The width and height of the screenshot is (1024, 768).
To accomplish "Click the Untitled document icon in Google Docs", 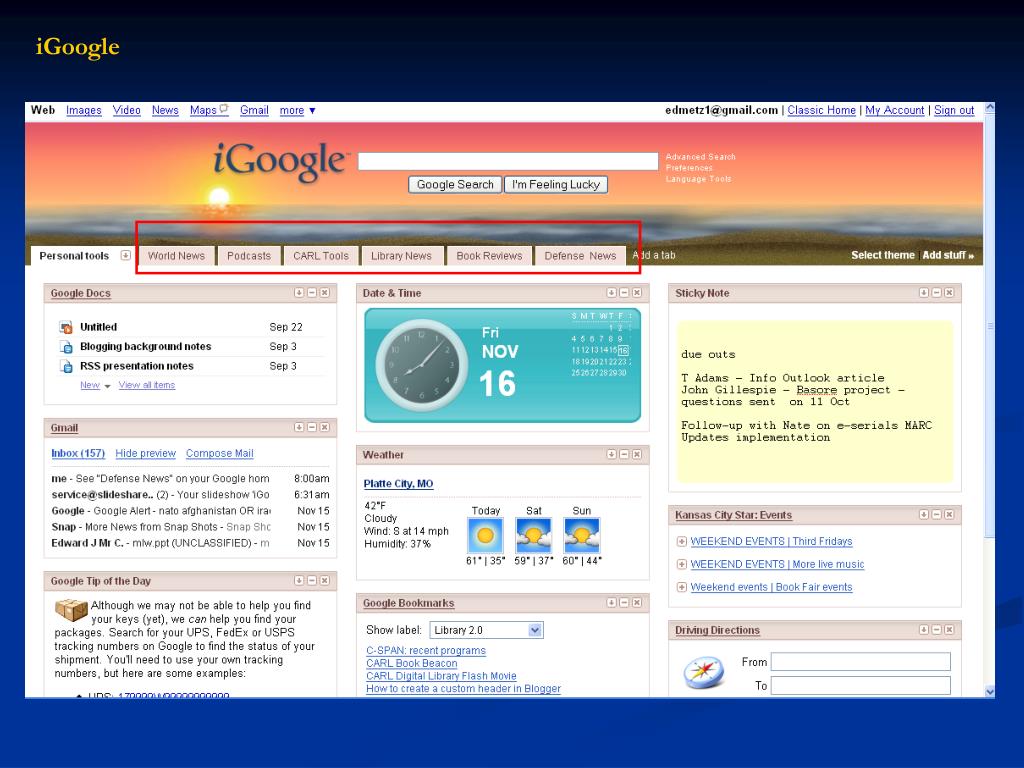I will [x=66, y=327].
